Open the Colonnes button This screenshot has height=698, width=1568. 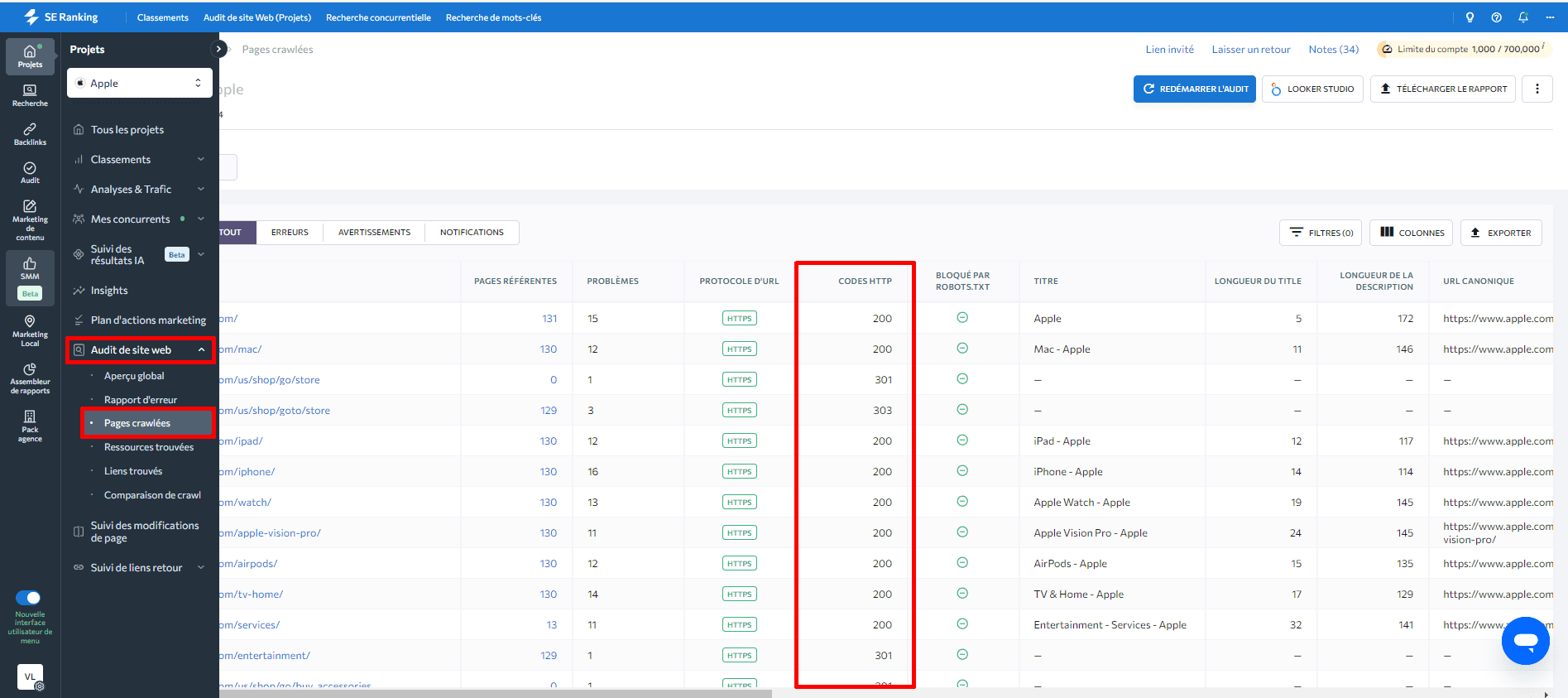[1412, 233]
